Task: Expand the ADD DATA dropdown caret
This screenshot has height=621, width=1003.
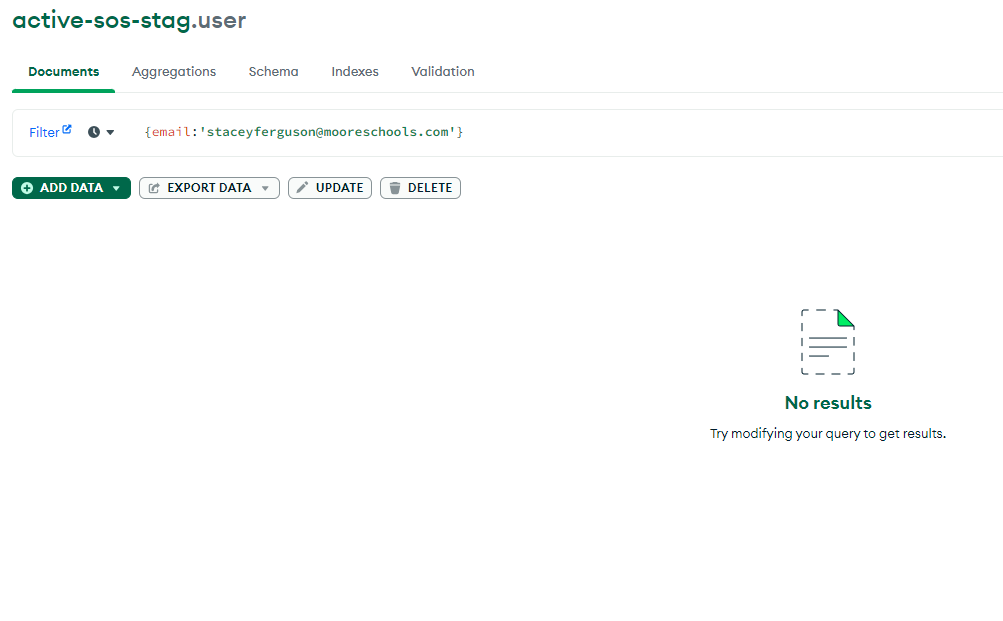Action: [116, 188]
